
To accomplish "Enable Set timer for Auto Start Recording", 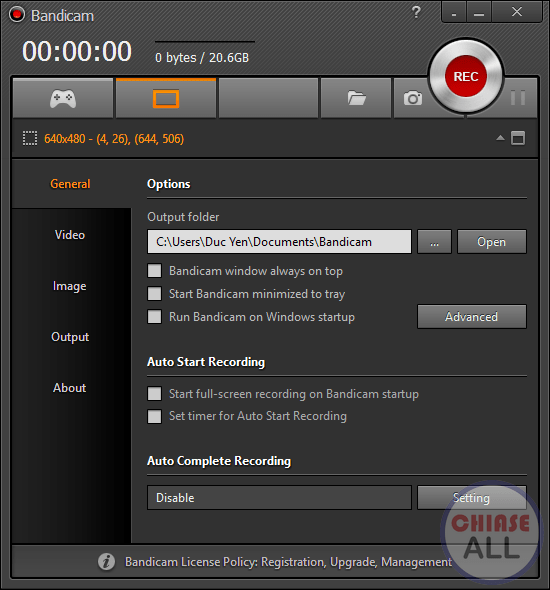I will [154, 416].
